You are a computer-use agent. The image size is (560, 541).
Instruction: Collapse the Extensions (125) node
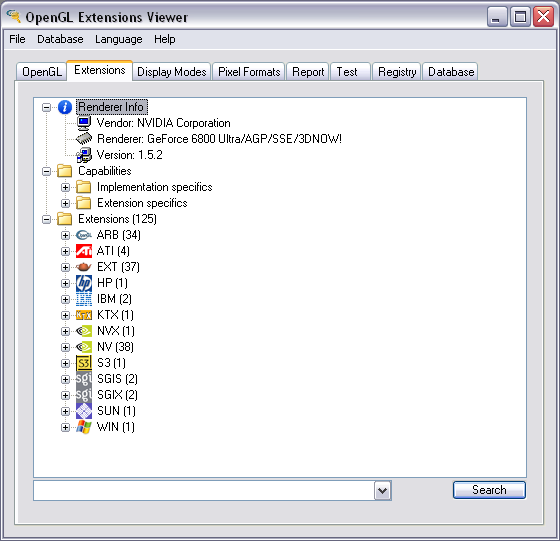pyautogui.click(x=46, y=219)
